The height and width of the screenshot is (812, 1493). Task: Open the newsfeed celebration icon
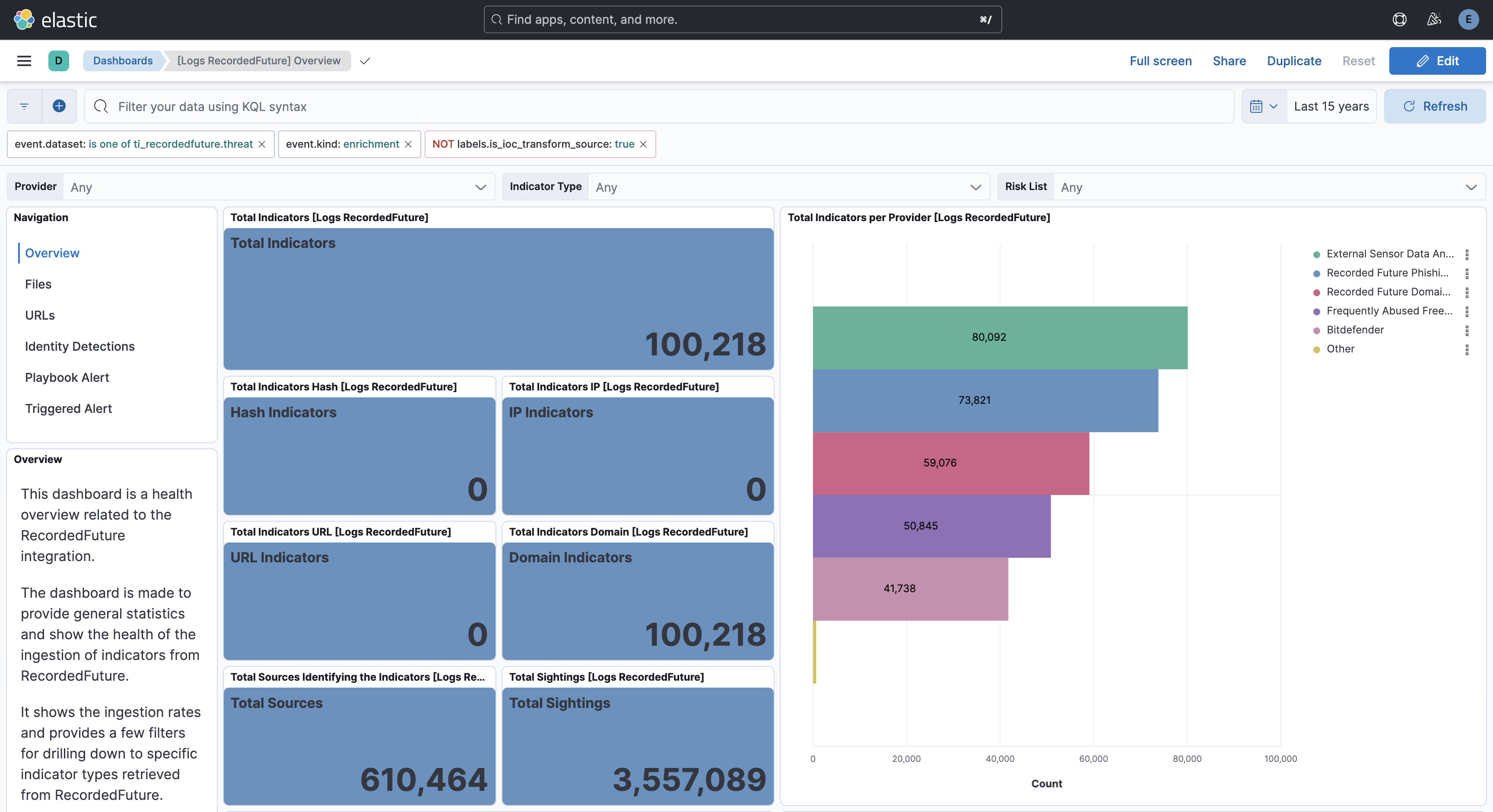1434,20
